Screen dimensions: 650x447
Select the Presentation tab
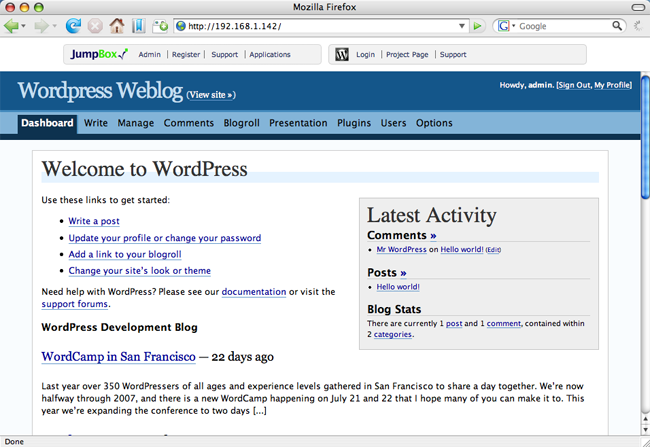298,123
